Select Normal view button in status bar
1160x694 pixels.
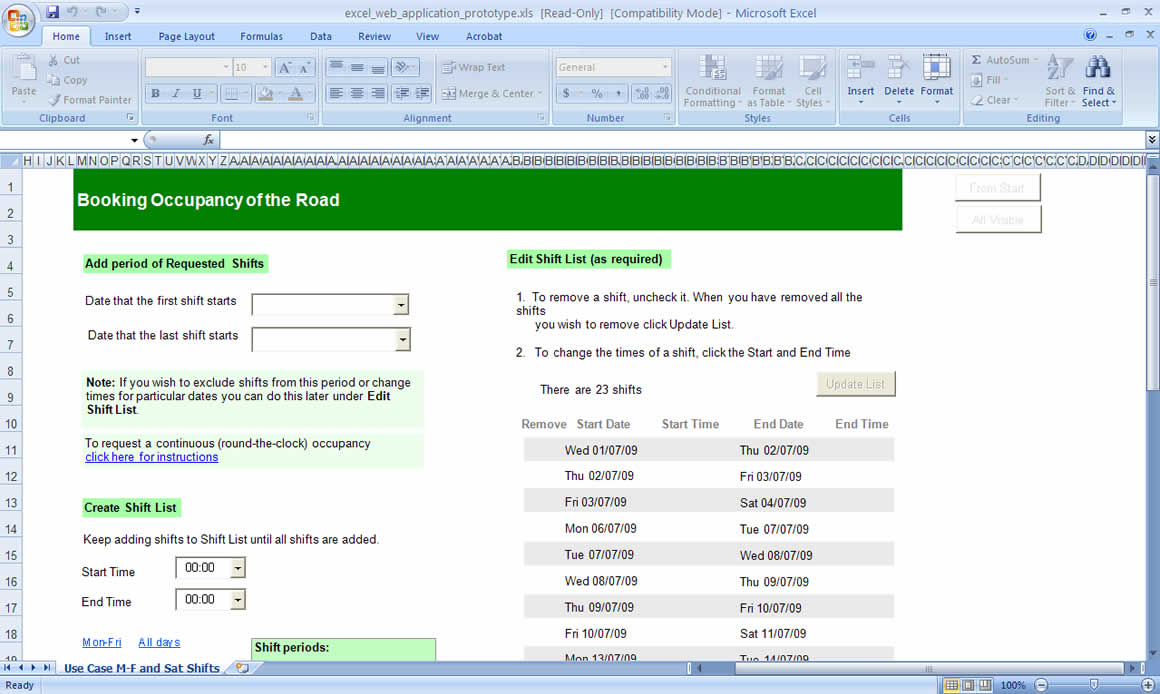(x=952, y=685)
